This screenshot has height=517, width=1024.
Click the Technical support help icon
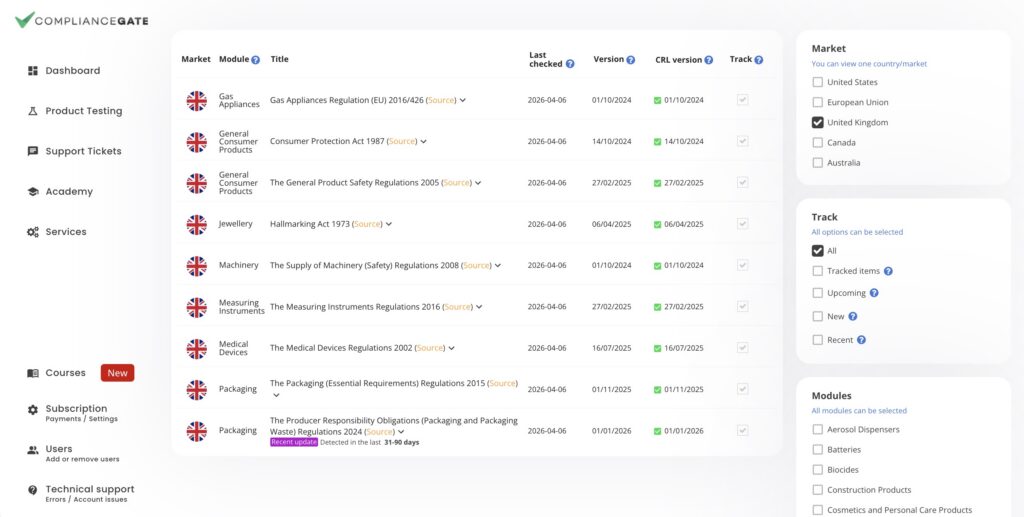[x=33, y=490]
